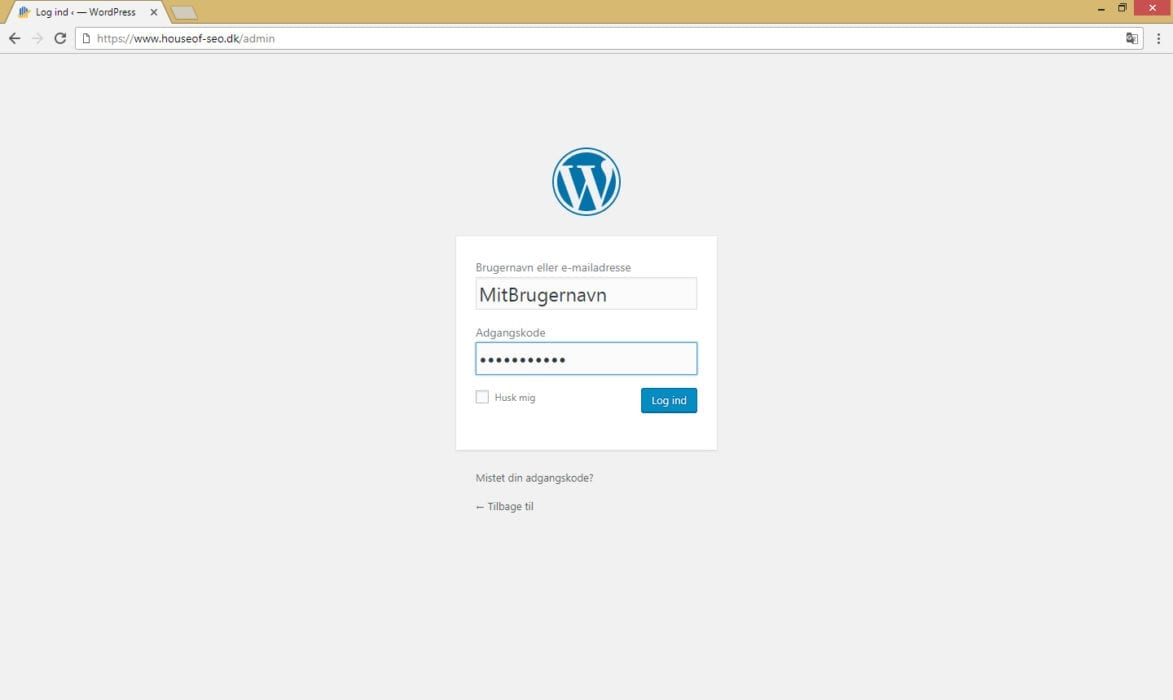The width and height of the screenshot is (1173, 700).
Task: Select the Log ind WordPress tab
Action: coord(86,12)
